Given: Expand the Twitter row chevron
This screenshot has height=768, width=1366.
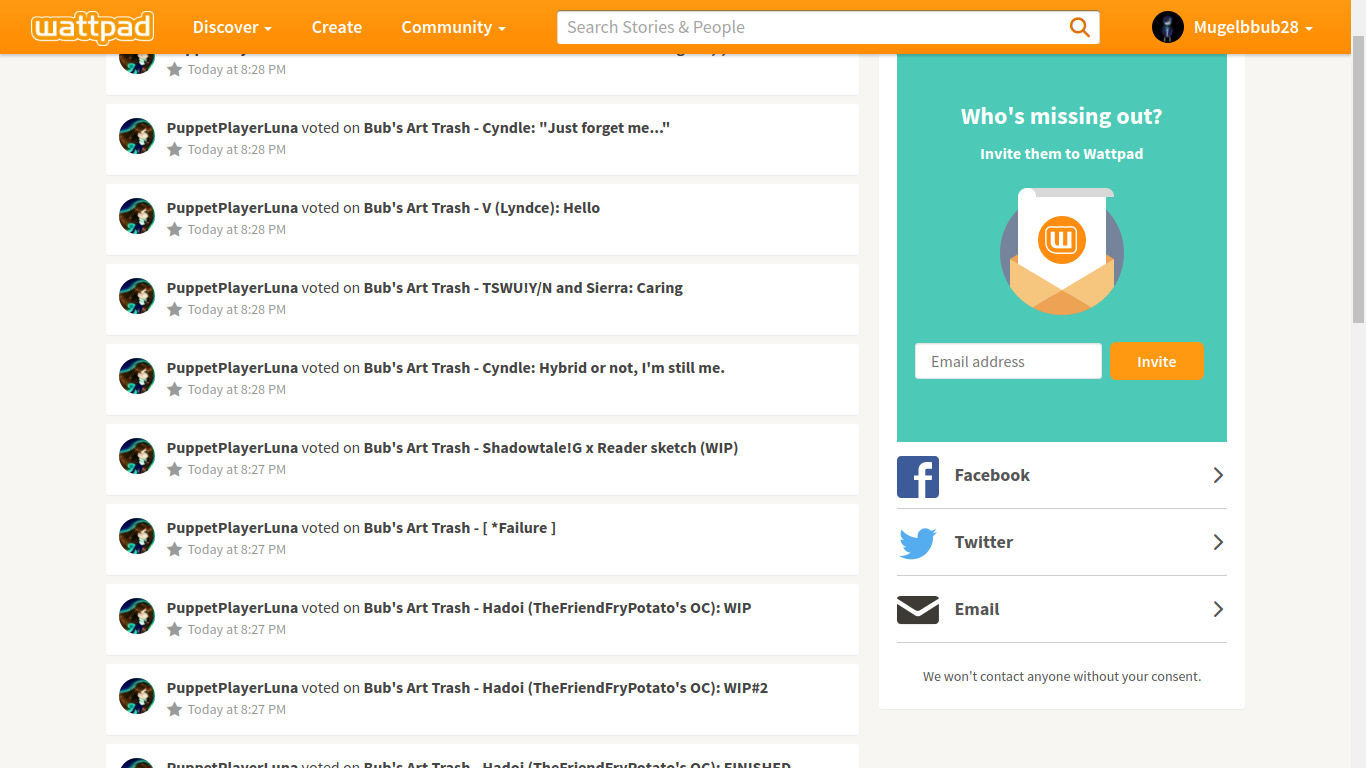Looking at the screenshot, I should click(x=1217, y=542).
